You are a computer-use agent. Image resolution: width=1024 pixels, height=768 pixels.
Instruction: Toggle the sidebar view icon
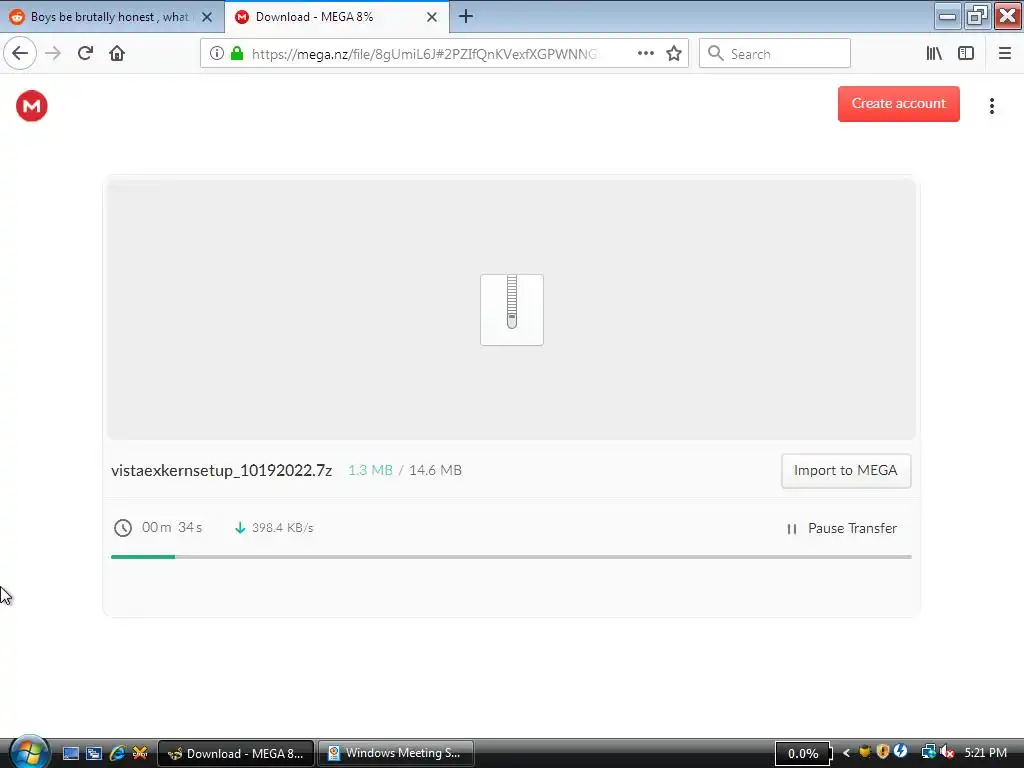pos(966,54)
